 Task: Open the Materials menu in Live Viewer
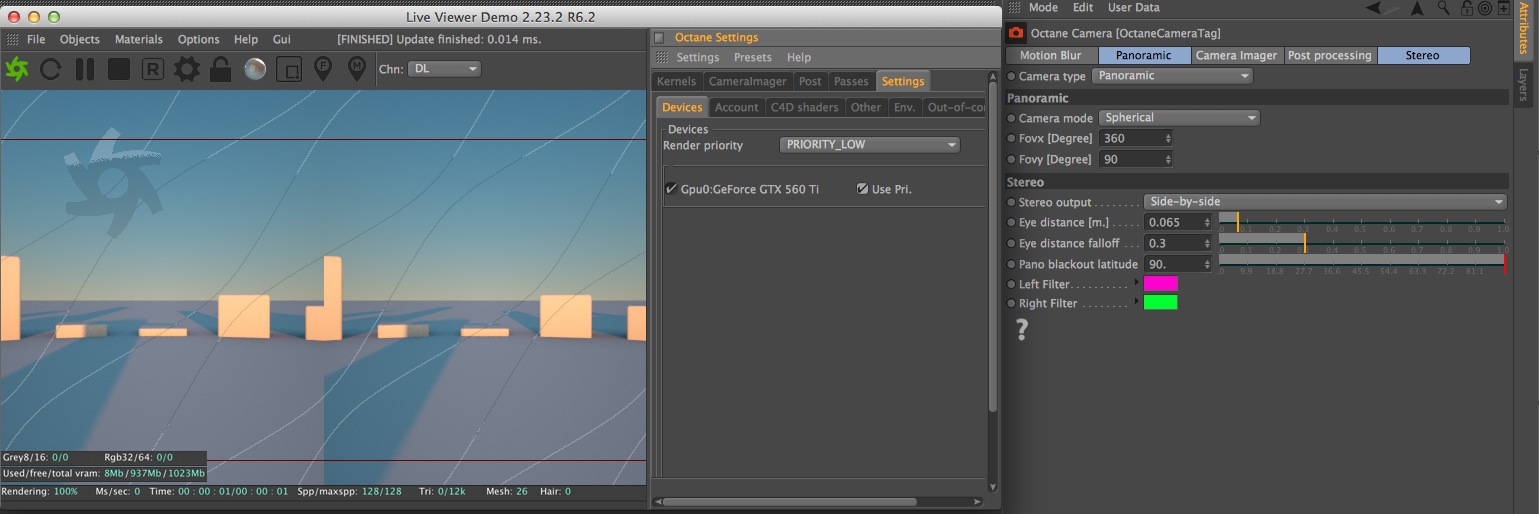(139, 39)
